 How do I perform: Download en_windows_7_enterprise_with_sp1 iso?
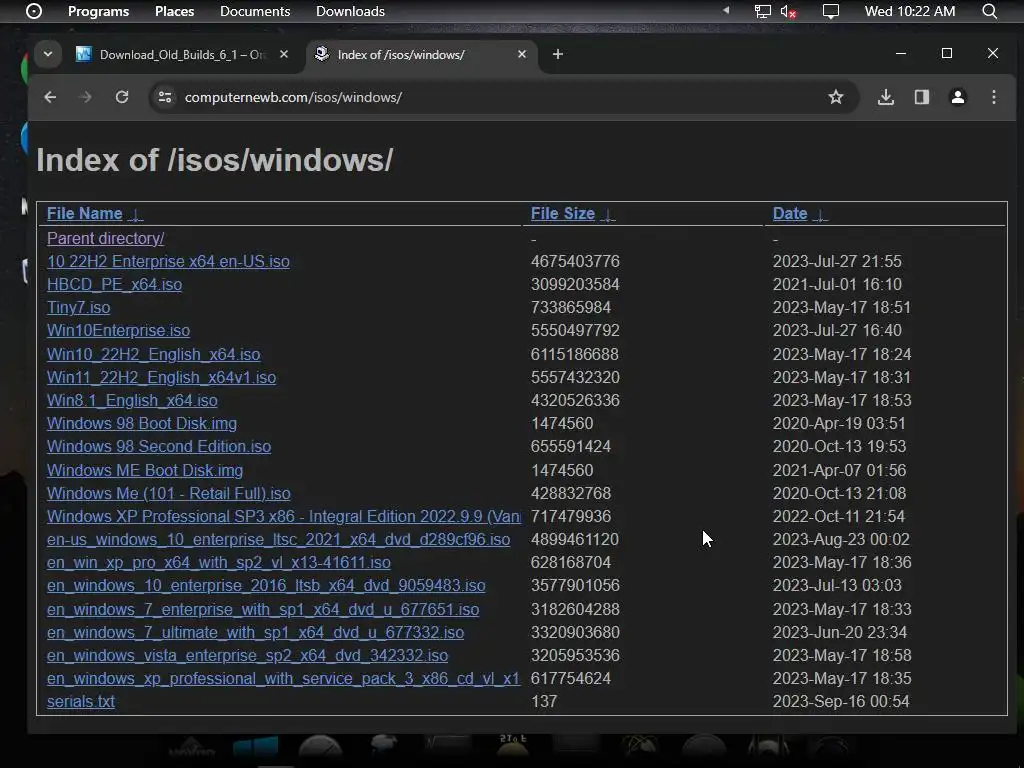(x=263, y=609)
